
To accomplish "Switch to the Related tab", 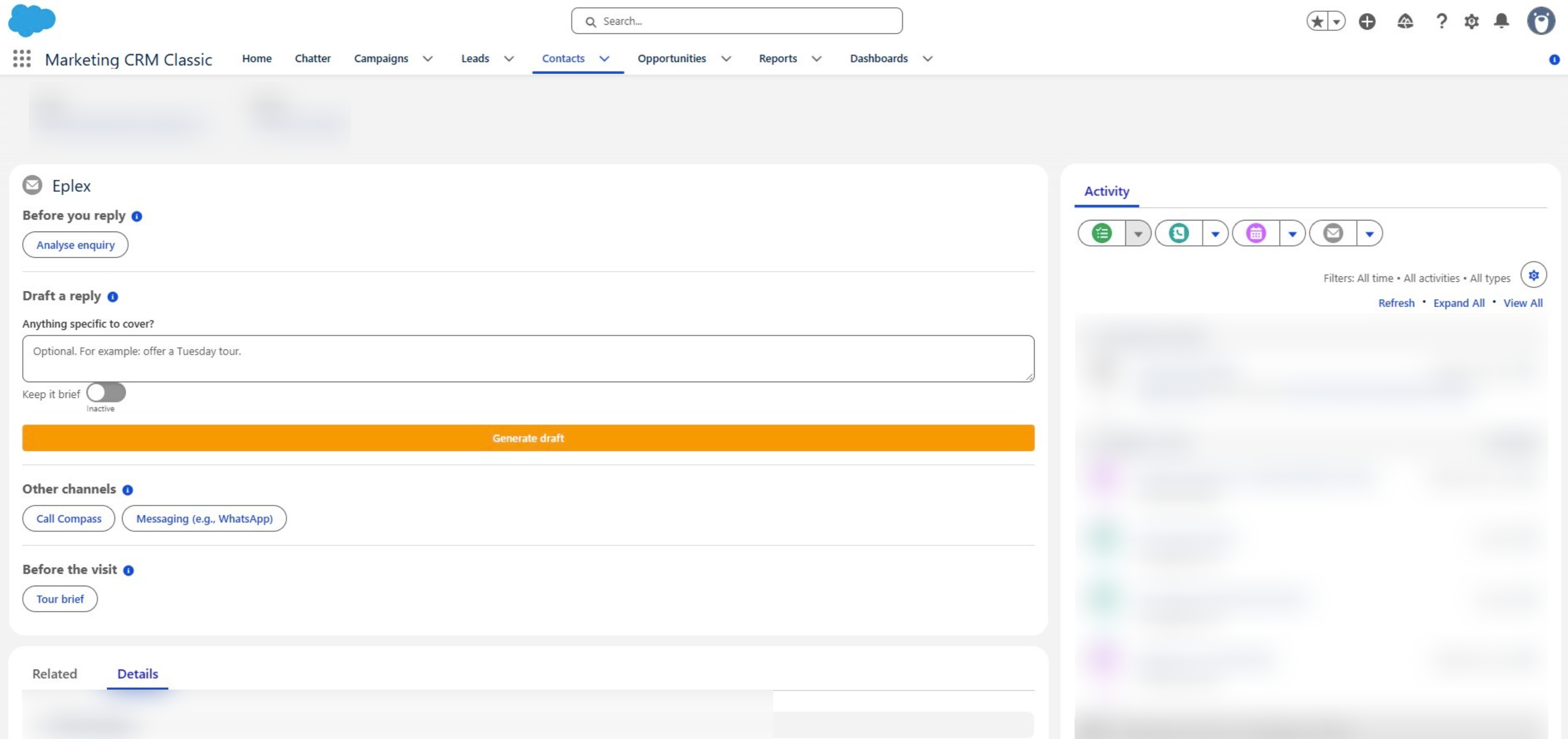I will click(x=55, y=674).
